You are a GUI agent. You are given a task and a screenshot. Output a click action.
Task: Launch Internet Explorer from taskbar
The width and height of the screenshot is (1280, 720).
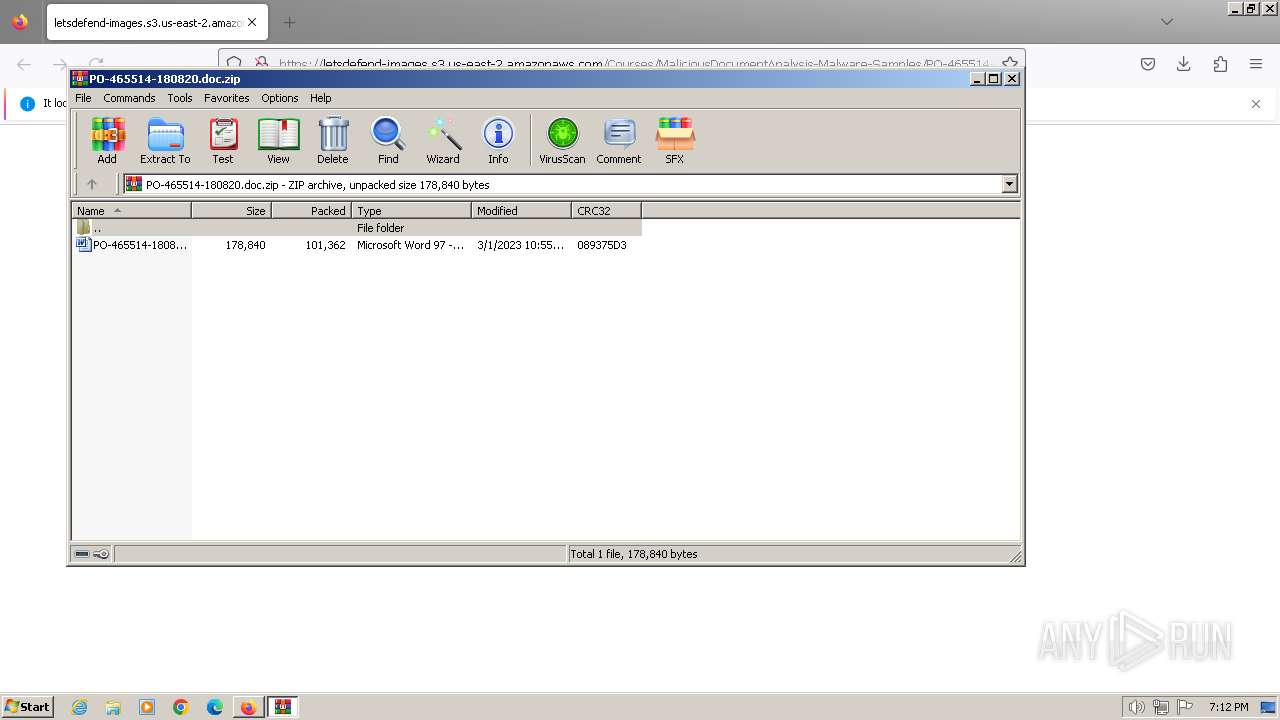[x=79, y=707]
